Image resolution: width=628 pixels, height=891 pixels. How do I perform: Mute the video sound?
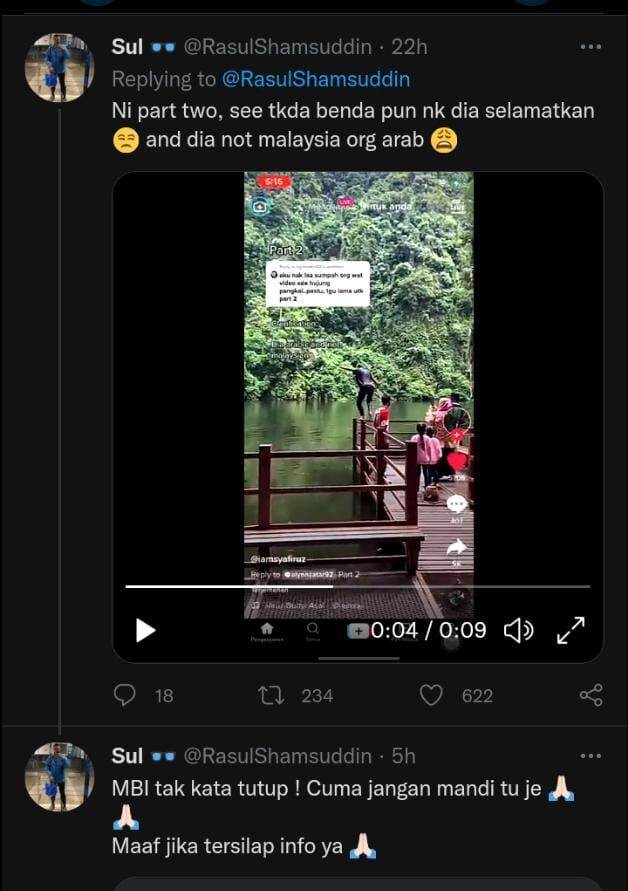pyautogui.click(x=518, y=630)
